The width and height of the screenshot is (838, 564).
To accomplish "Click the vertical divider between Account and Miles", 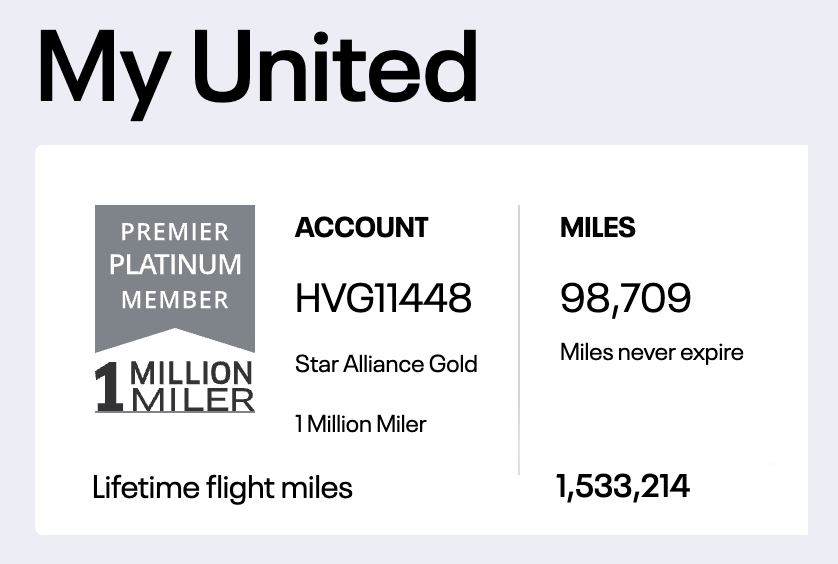I will coord(519,340).
